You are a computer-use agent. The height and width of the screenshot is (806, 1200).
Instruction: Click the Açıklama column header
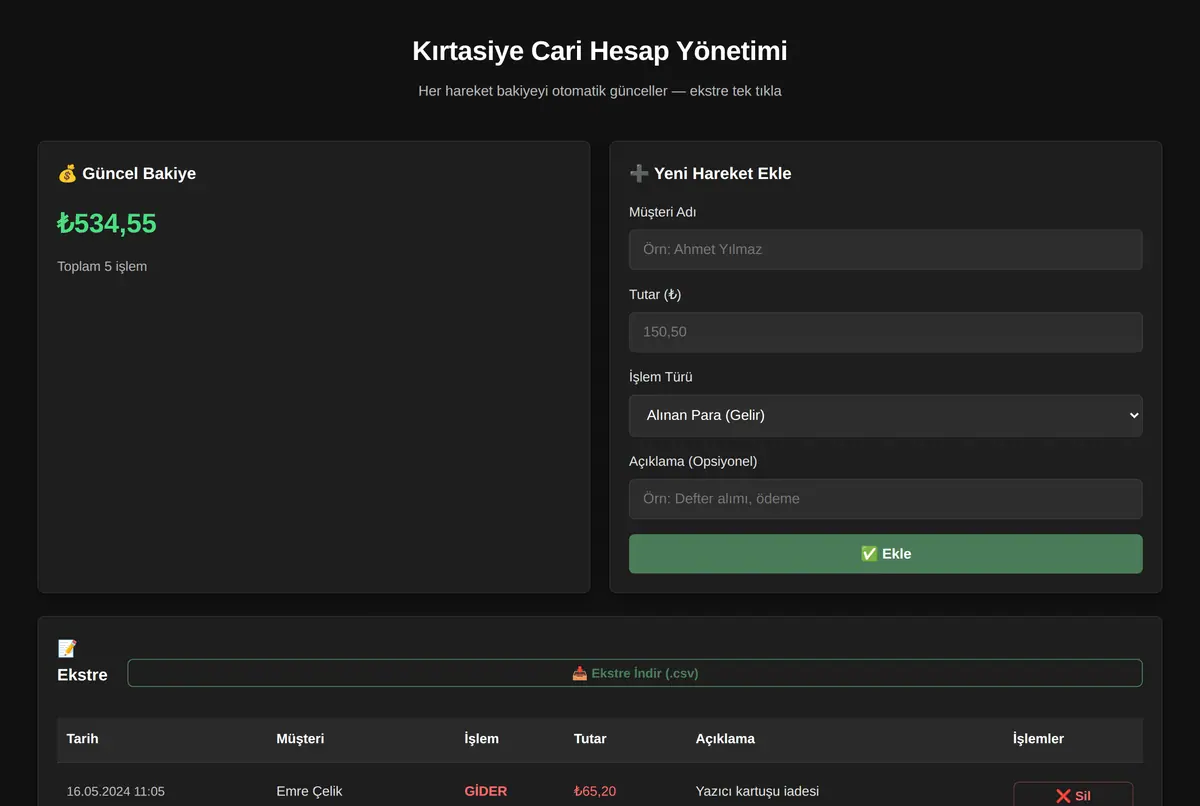725,739
